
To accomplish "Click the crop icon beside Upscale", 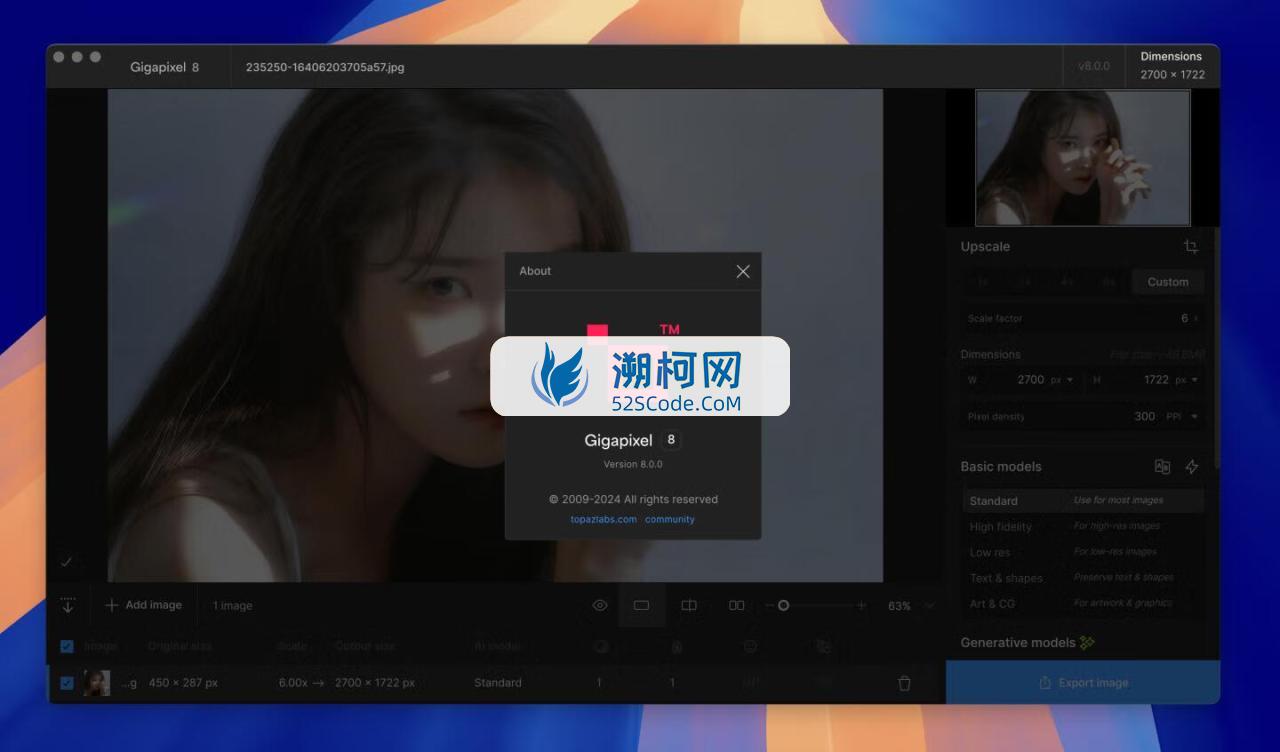I will pyautogui.click(x=1190, y=246).
